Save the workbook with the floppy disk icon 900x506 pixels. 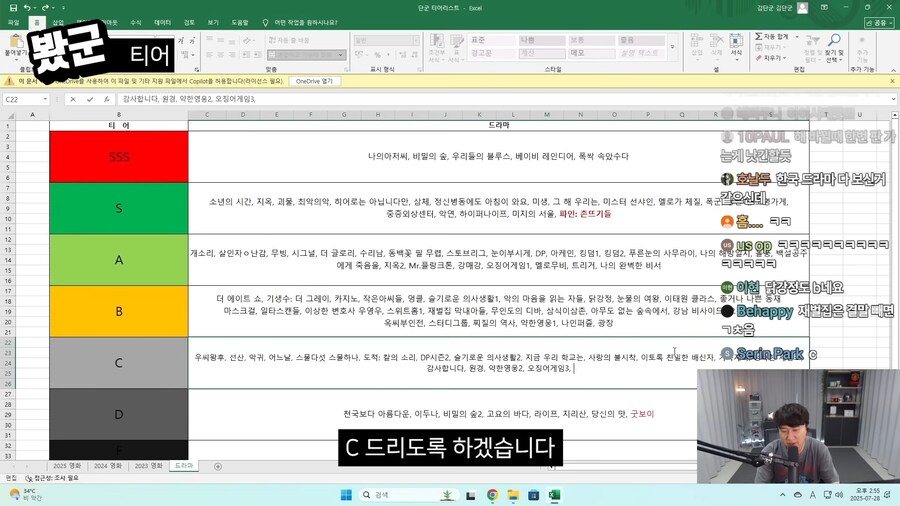13,8
